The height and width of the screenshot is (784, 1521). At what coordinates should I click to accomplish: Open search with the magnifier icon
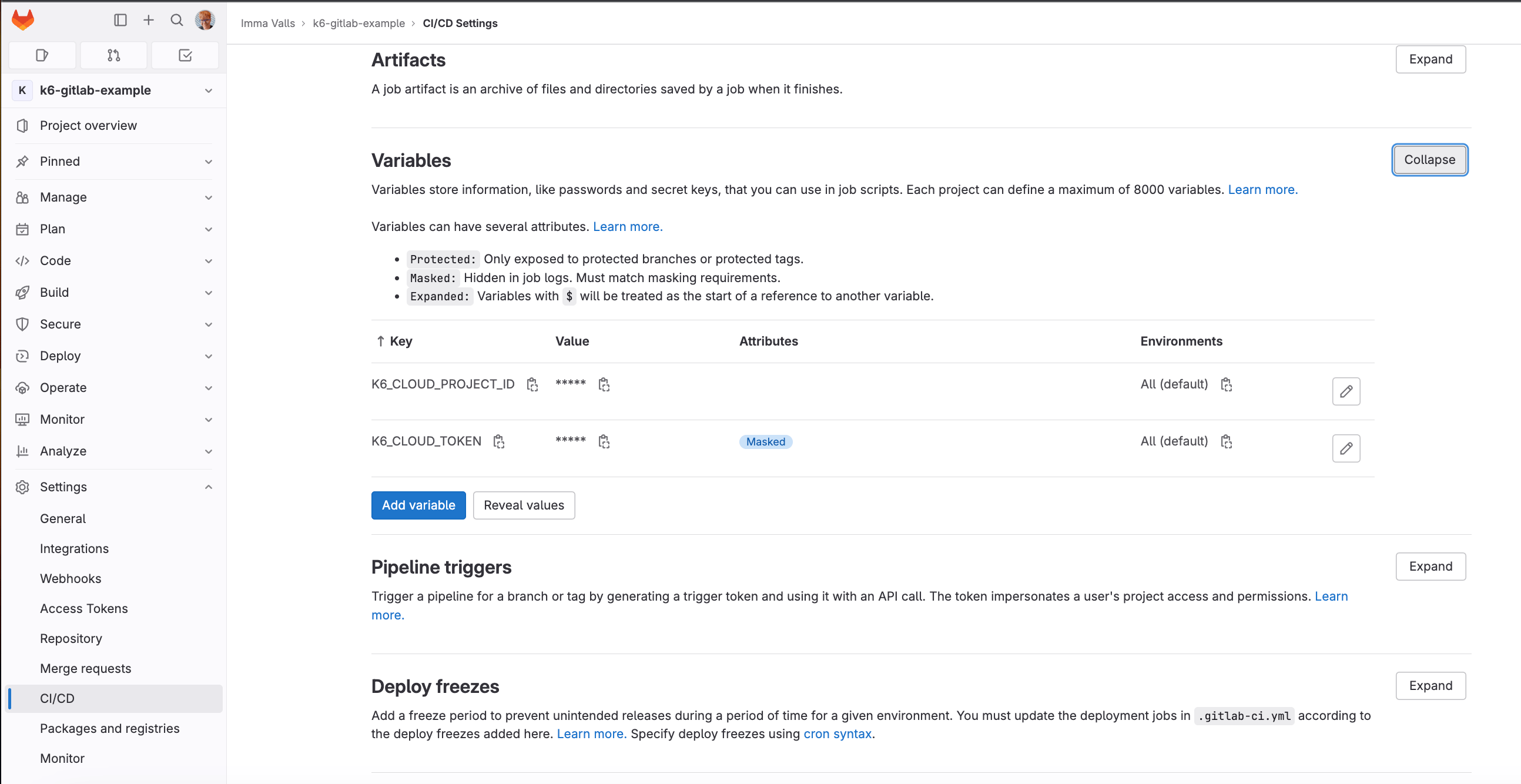pyautogui.click(x=176, y=20)
